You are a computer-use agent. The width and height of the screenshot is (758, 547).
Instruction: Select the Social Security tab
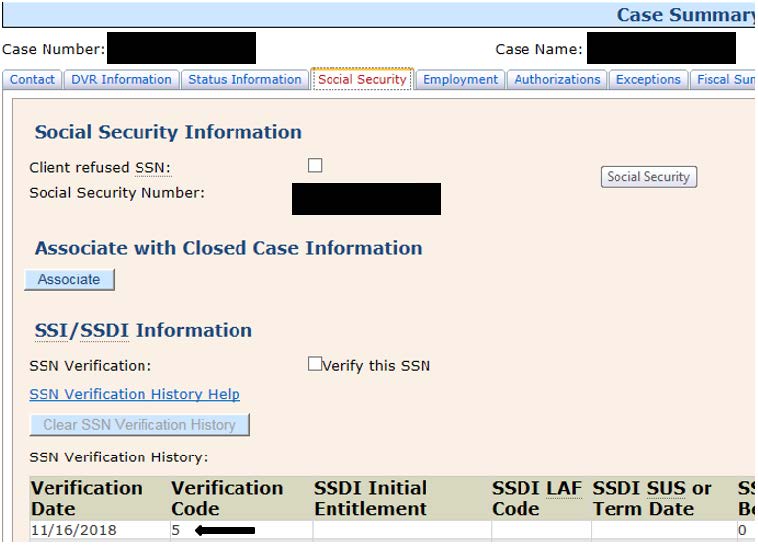(362, 80)
